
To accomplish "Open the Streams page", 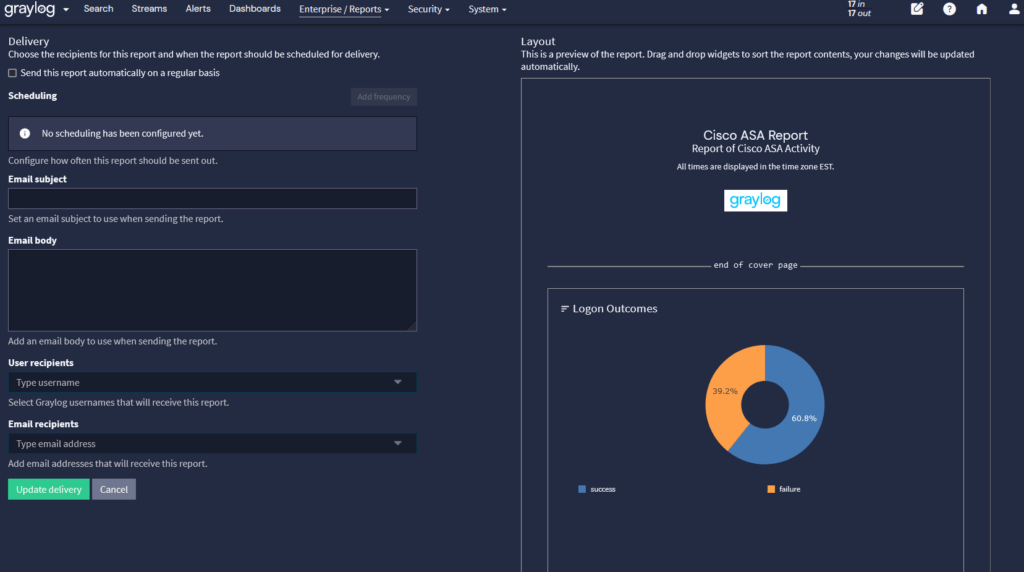I will (x=149, y=9).
